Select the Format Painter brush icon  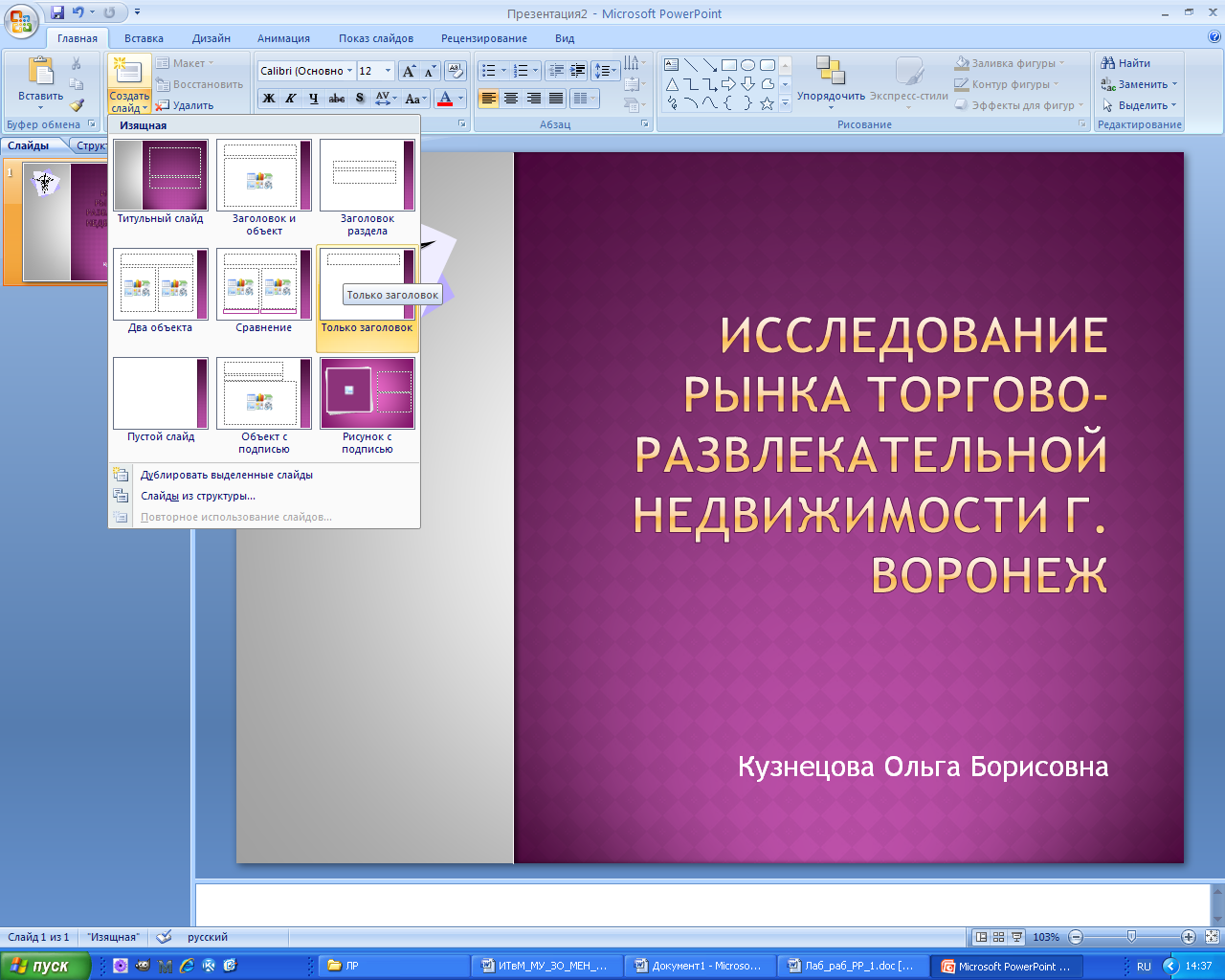pos(77,105)
